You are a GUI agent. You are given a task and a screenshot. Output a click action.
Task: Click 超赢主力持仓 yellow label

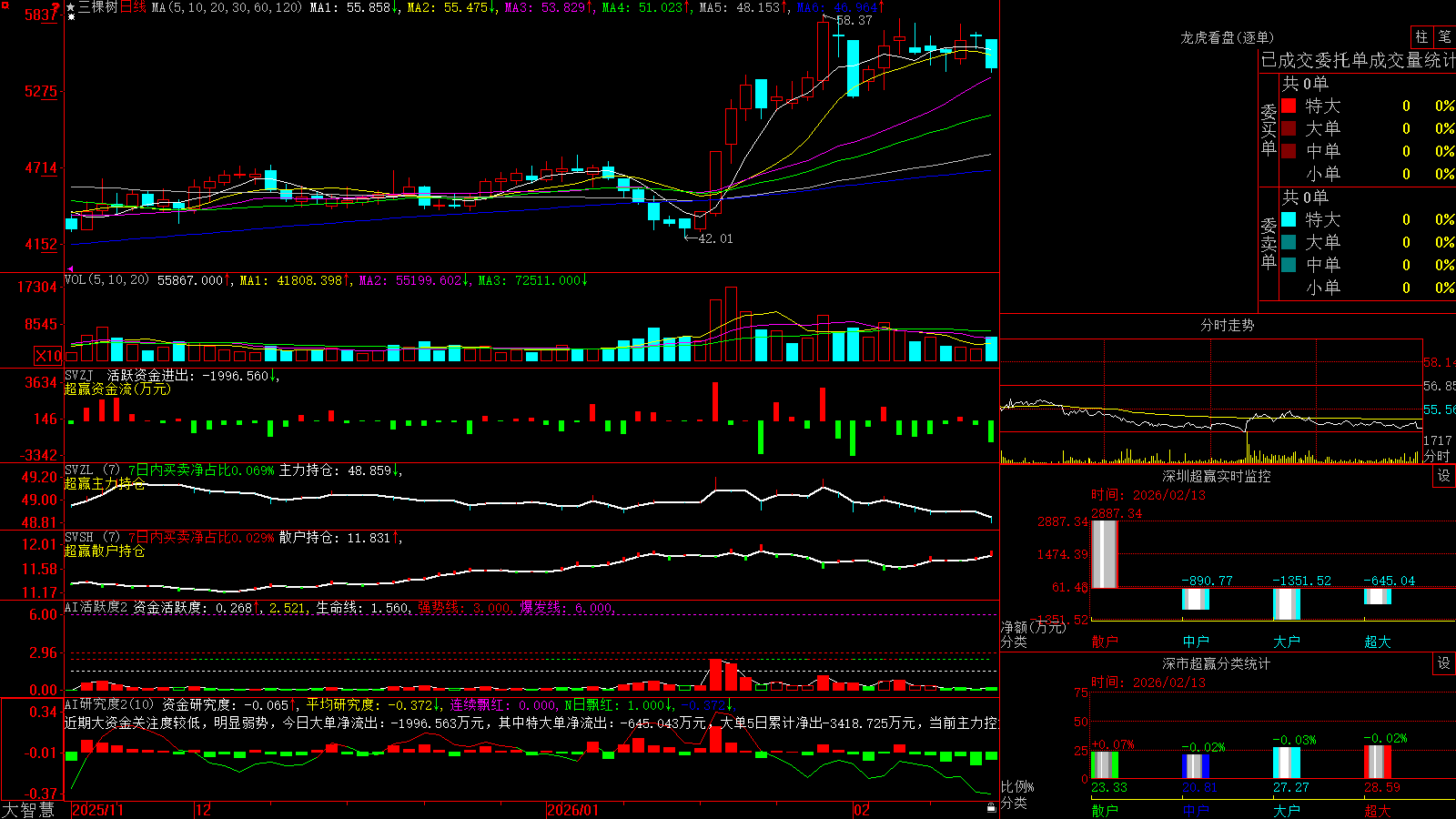point(105,483)
